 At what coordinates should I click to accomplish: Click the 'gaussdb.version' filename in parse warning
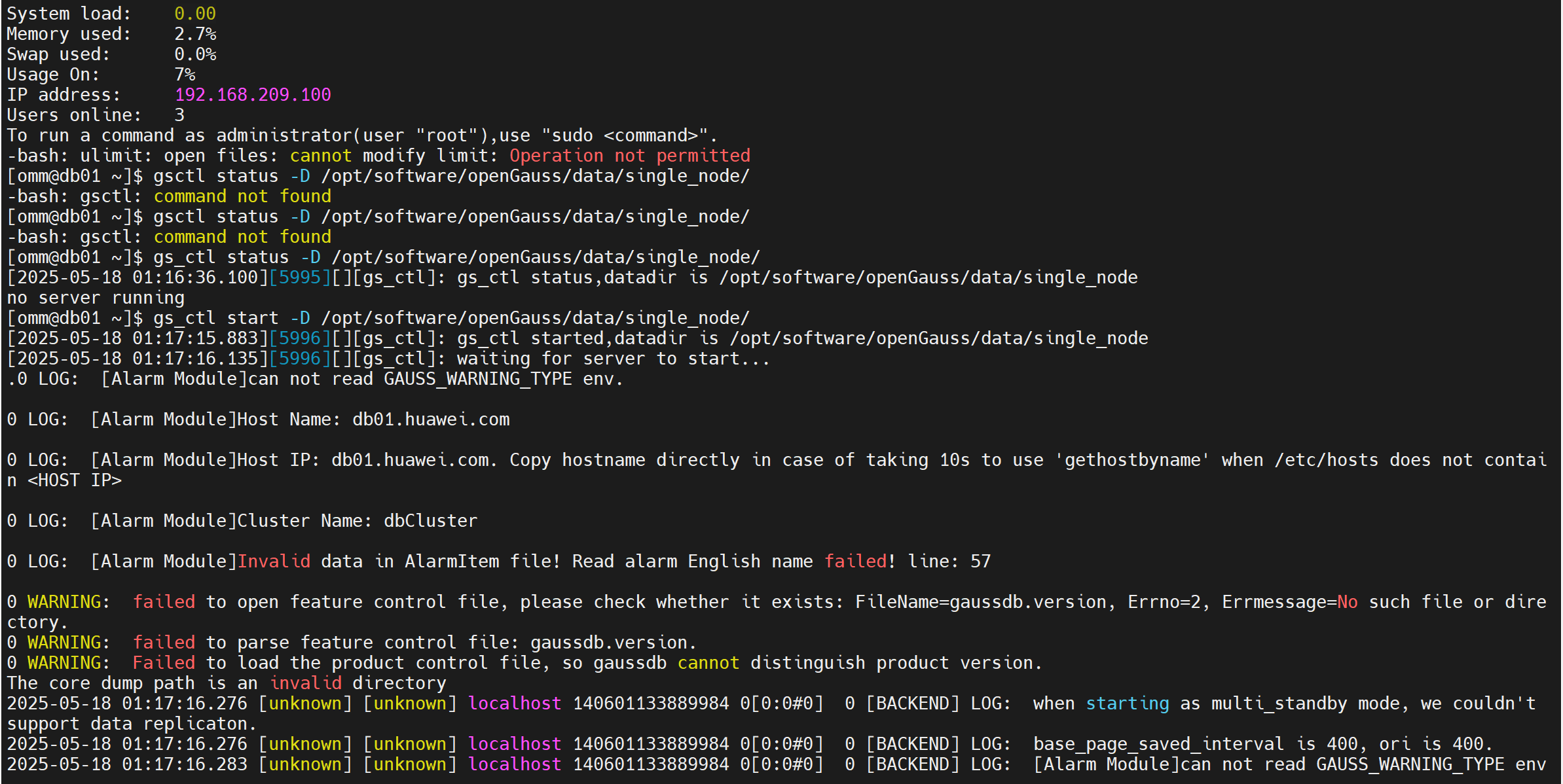609,643
